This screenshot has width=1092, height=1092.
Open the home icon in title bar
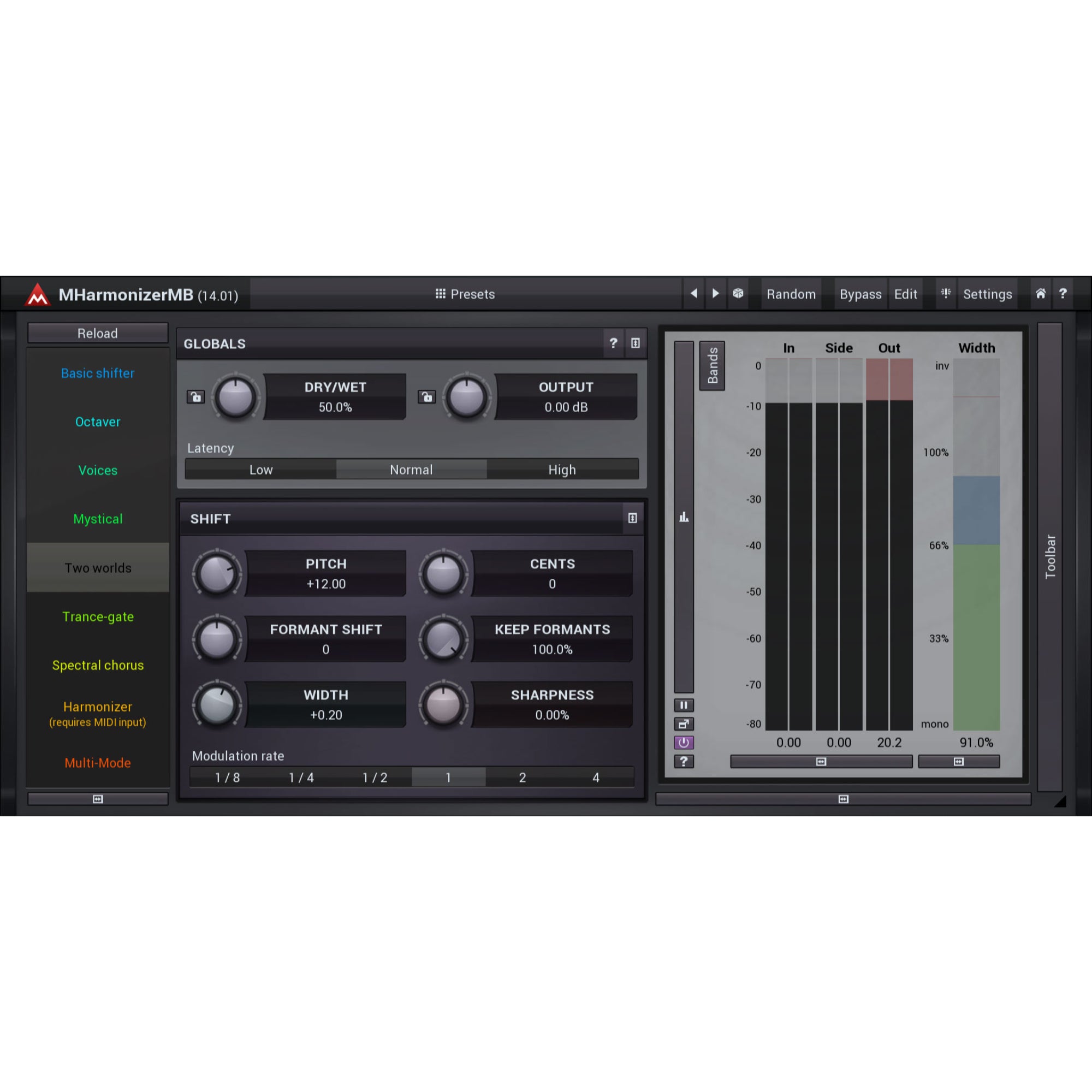coord(1041,293)
